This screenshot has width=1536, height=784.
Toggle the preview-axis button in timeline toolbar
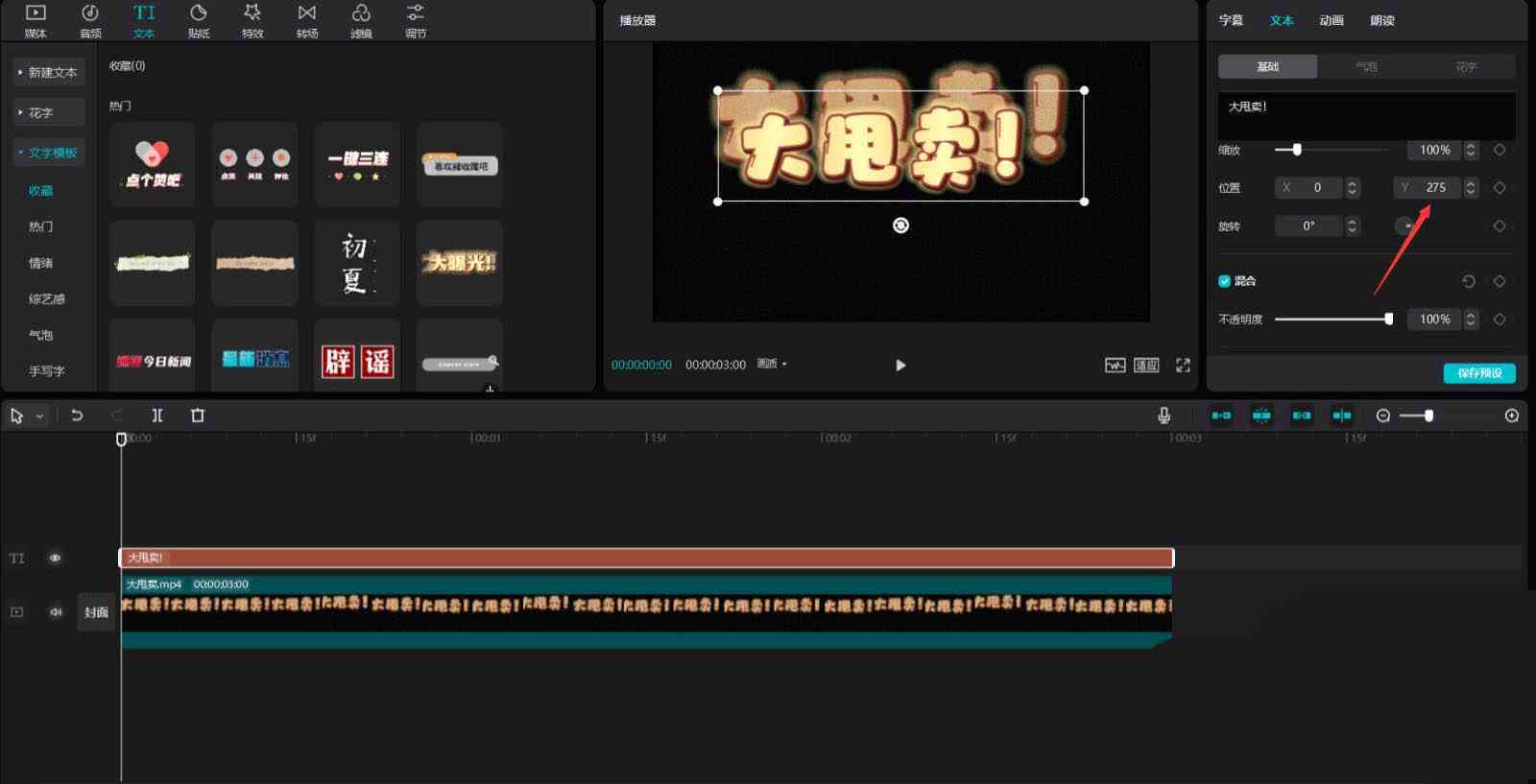[x=1342, y=416]
